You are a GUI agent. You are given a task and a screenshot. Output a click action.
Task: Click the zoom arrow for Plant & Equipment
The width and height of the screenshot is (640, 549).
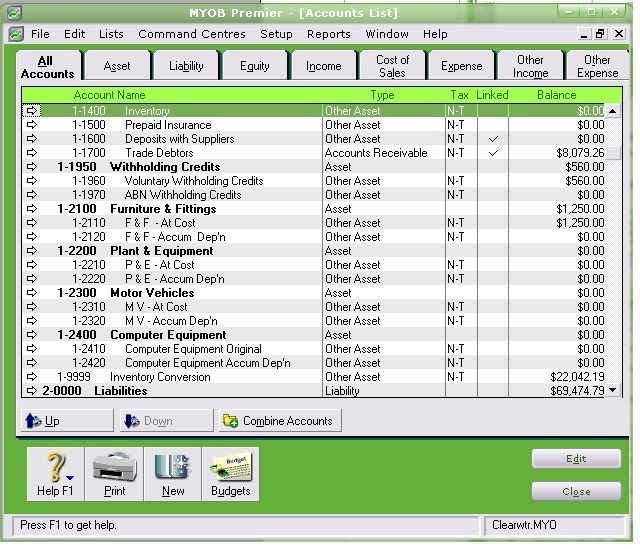coord(31,250)
